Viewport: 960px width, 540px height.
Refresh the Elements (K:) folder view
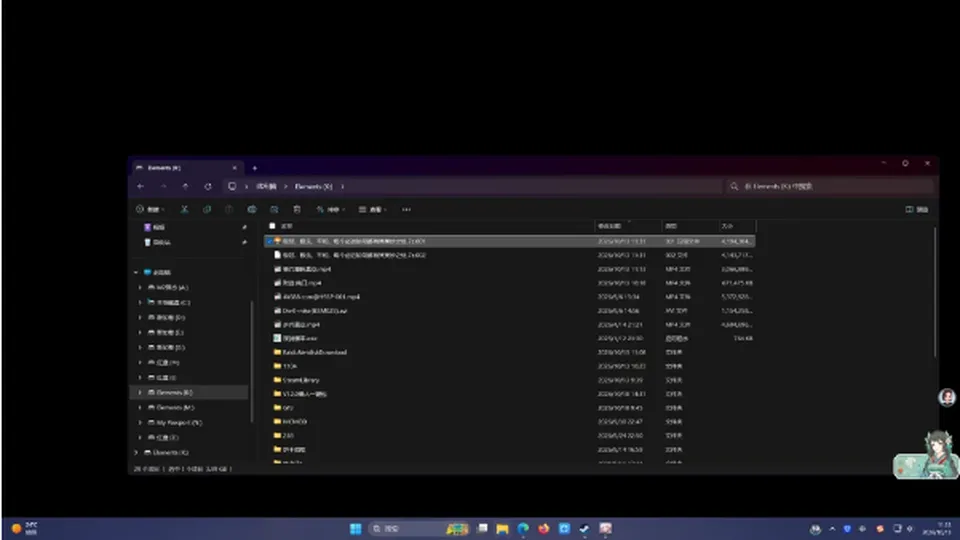click(x=208, y=186)
